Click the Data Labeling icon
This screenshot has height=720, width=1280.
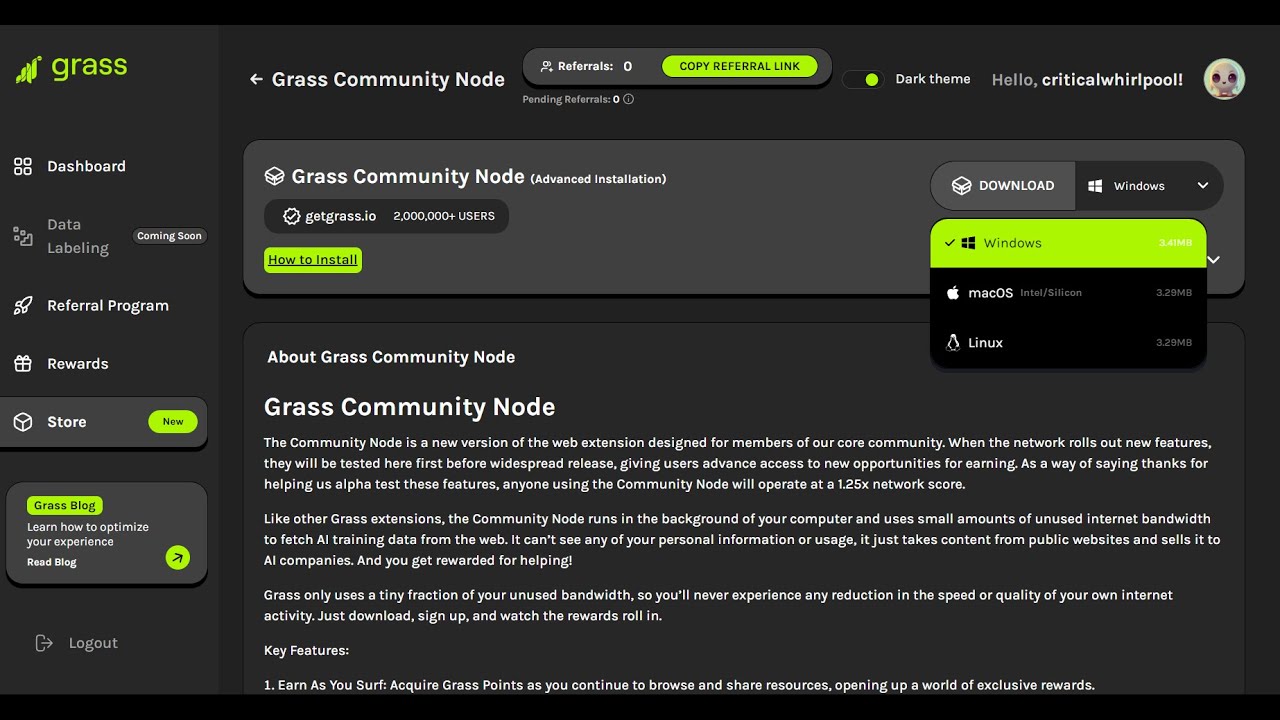(x=23, y=236)
